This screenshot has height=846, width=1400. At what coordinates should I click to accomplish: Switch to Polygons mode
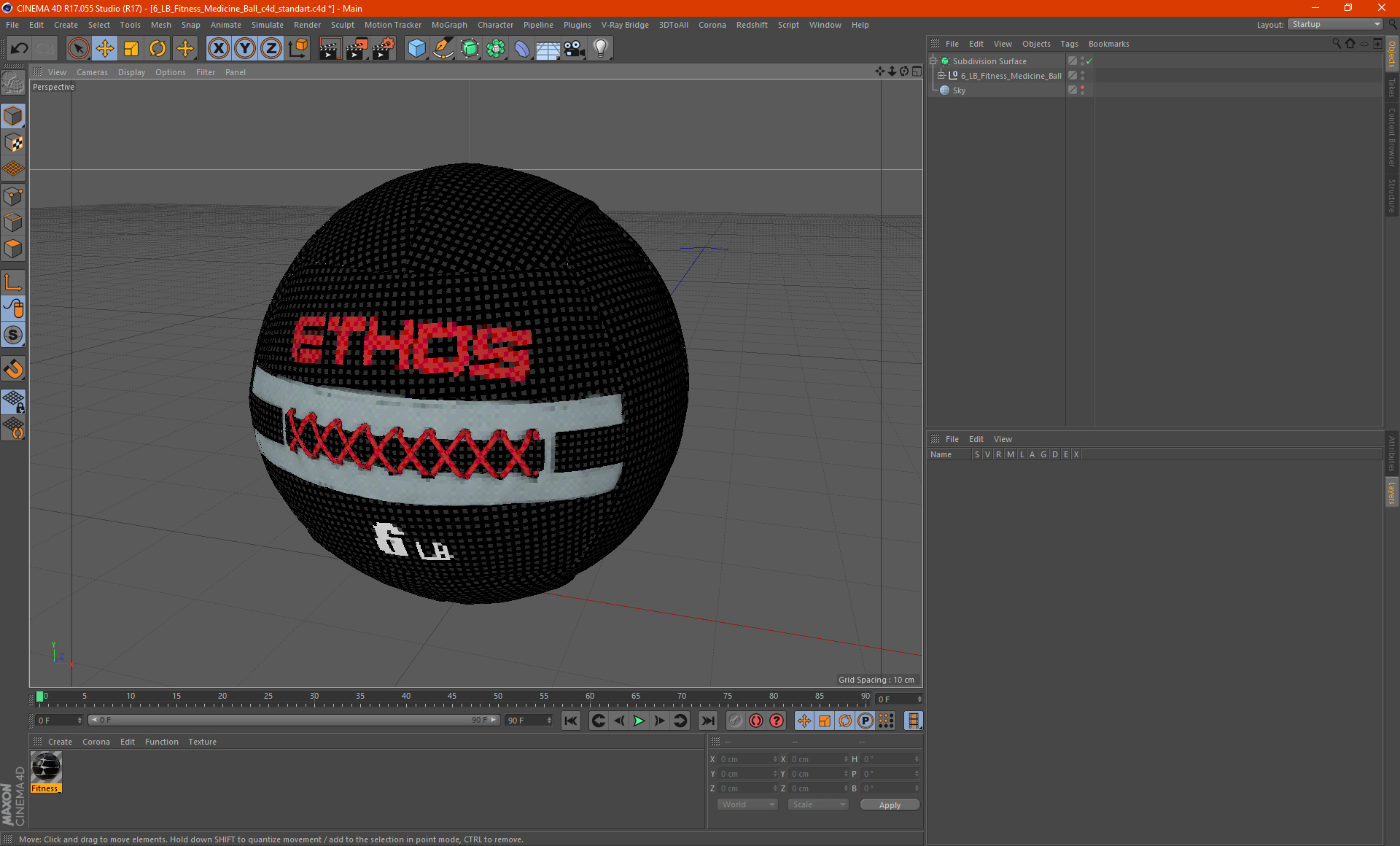tap(13, 249)
